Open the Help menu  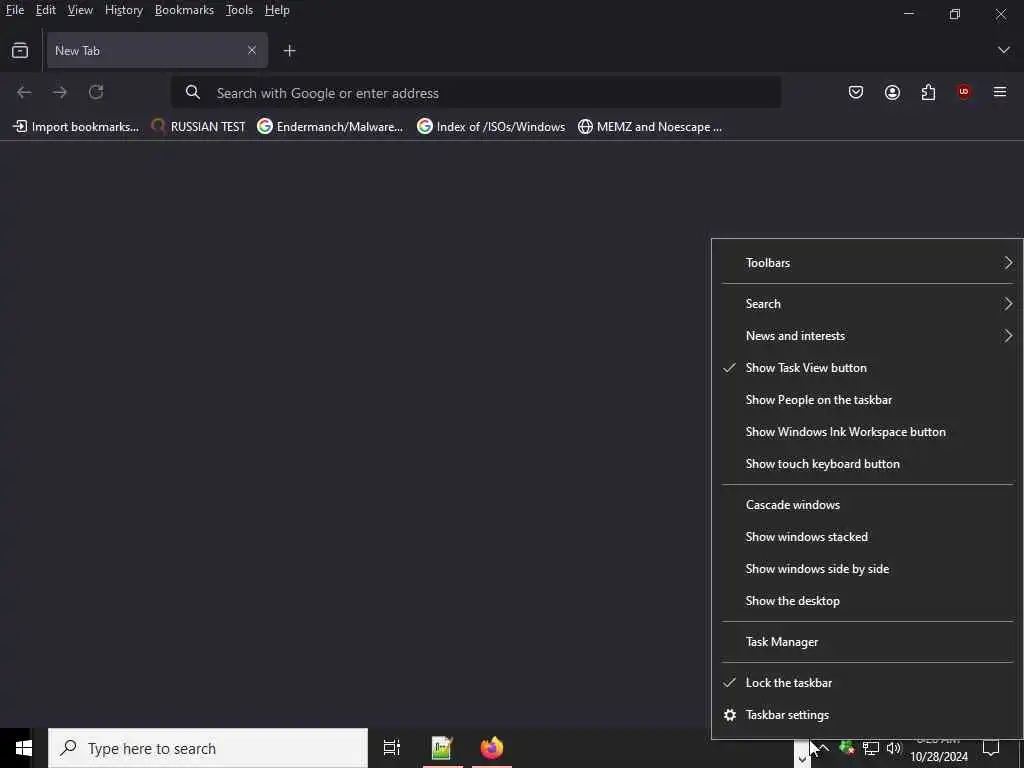click(x=277, y=10)
